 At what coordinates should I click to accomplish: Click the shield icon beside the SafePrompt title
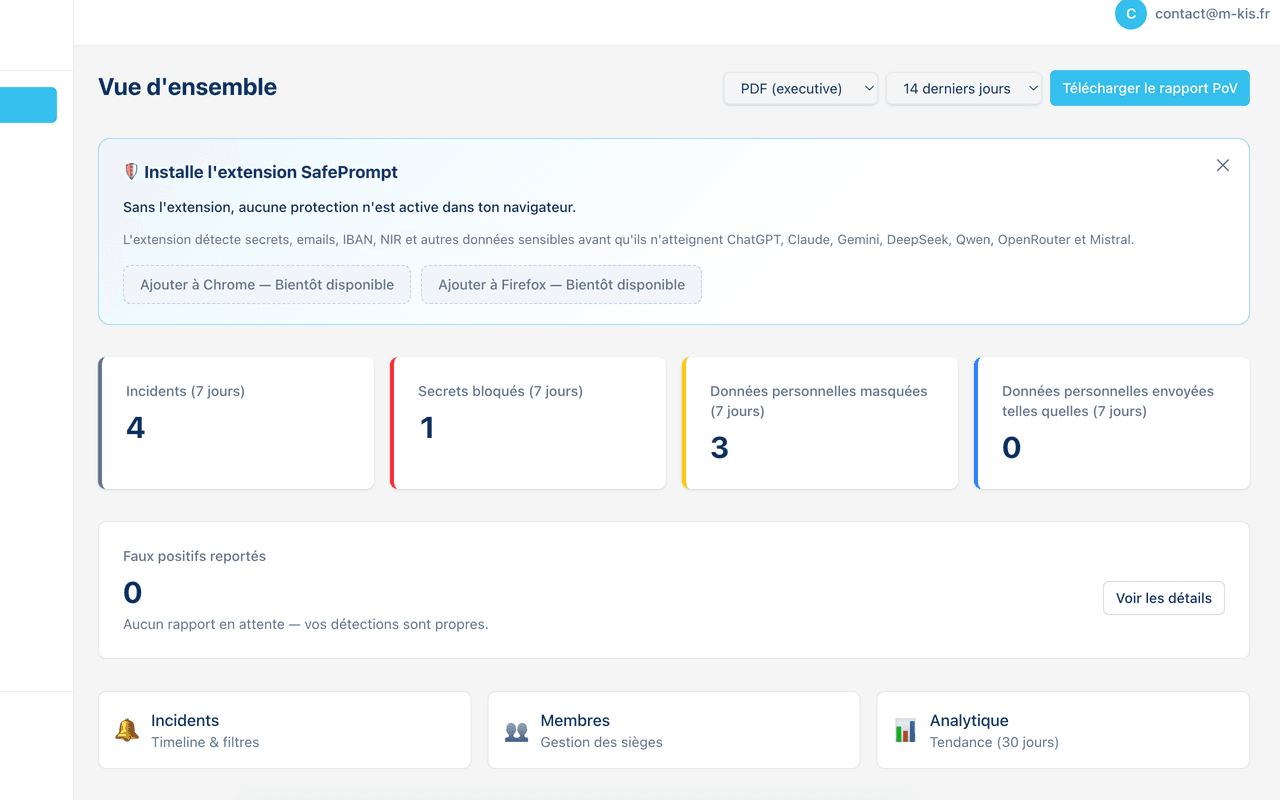click(x=131, y=172)
